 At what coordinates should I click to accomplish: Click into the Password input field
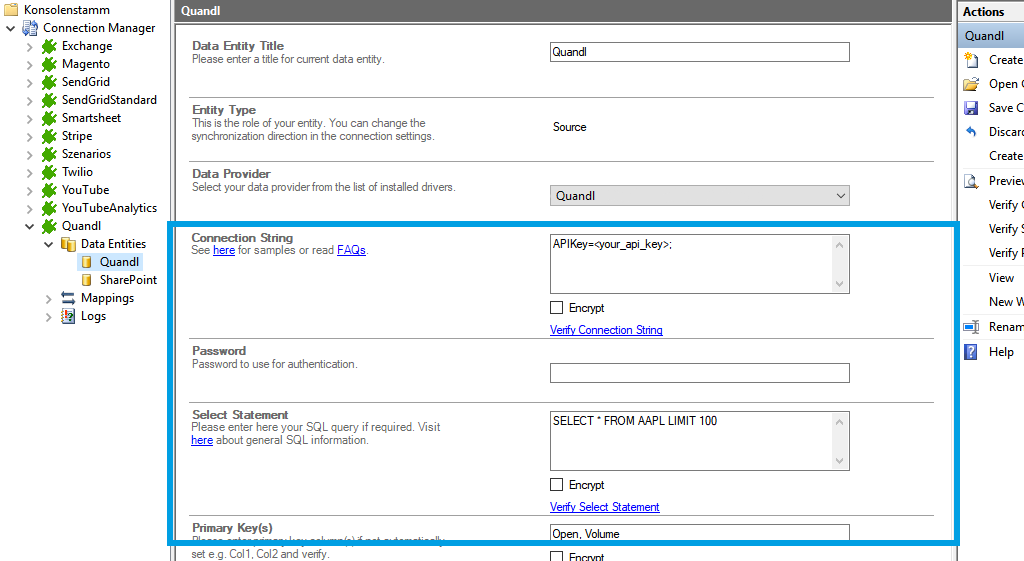[699, 373]
